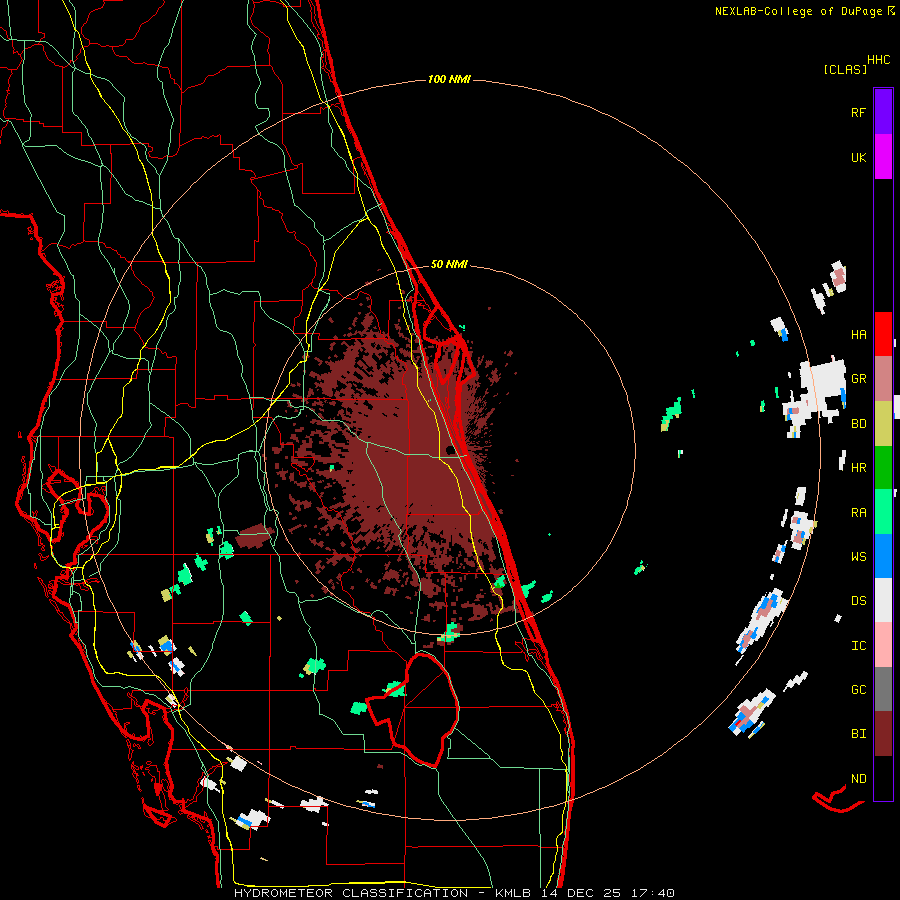Click the light pink IC legend swatch
Screen dimensions: 900x900
[x=883, y=645]
